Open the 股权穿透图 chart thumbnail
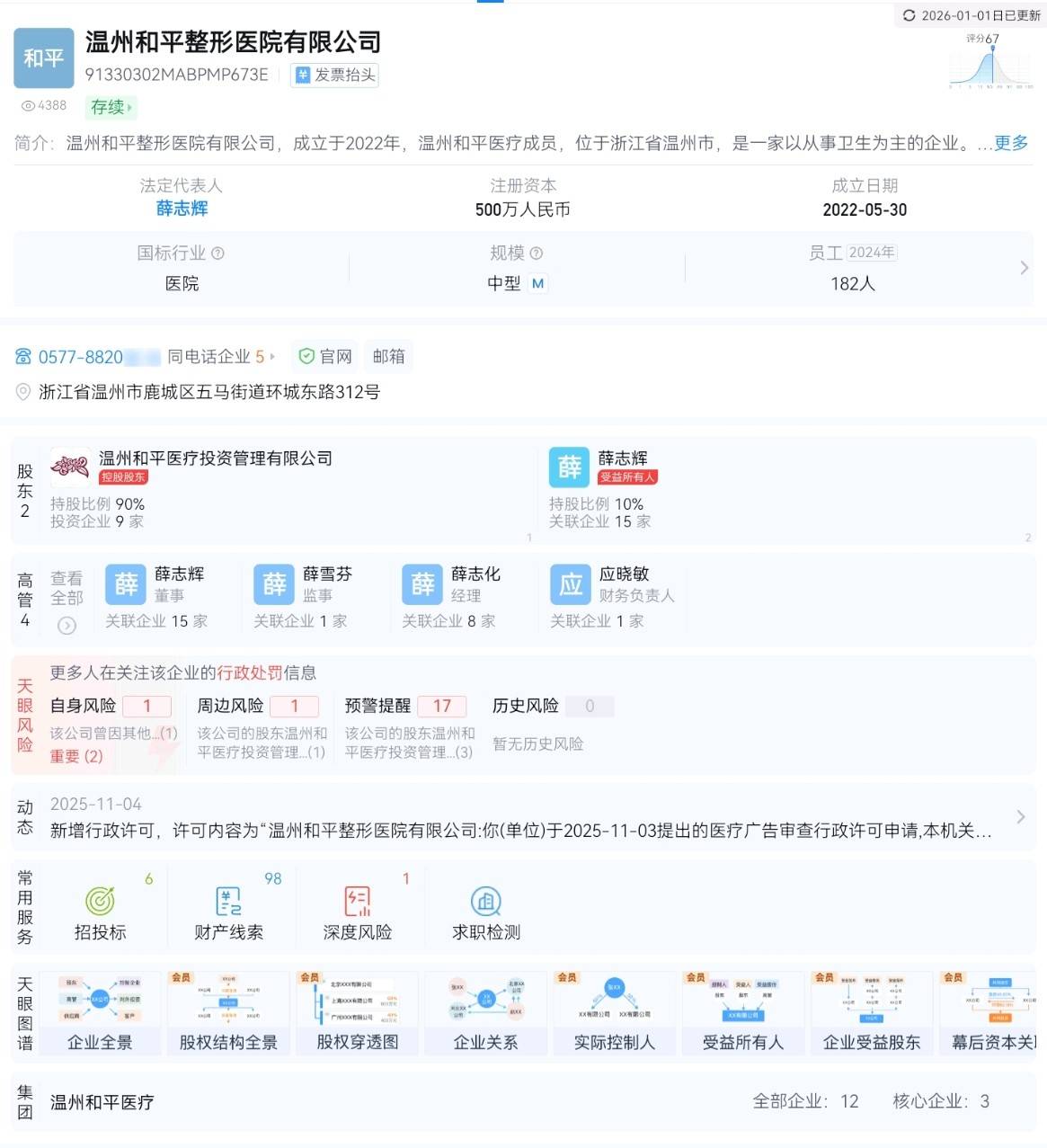Viewport: 1047px width, 1148px height. click(357, 1011)
